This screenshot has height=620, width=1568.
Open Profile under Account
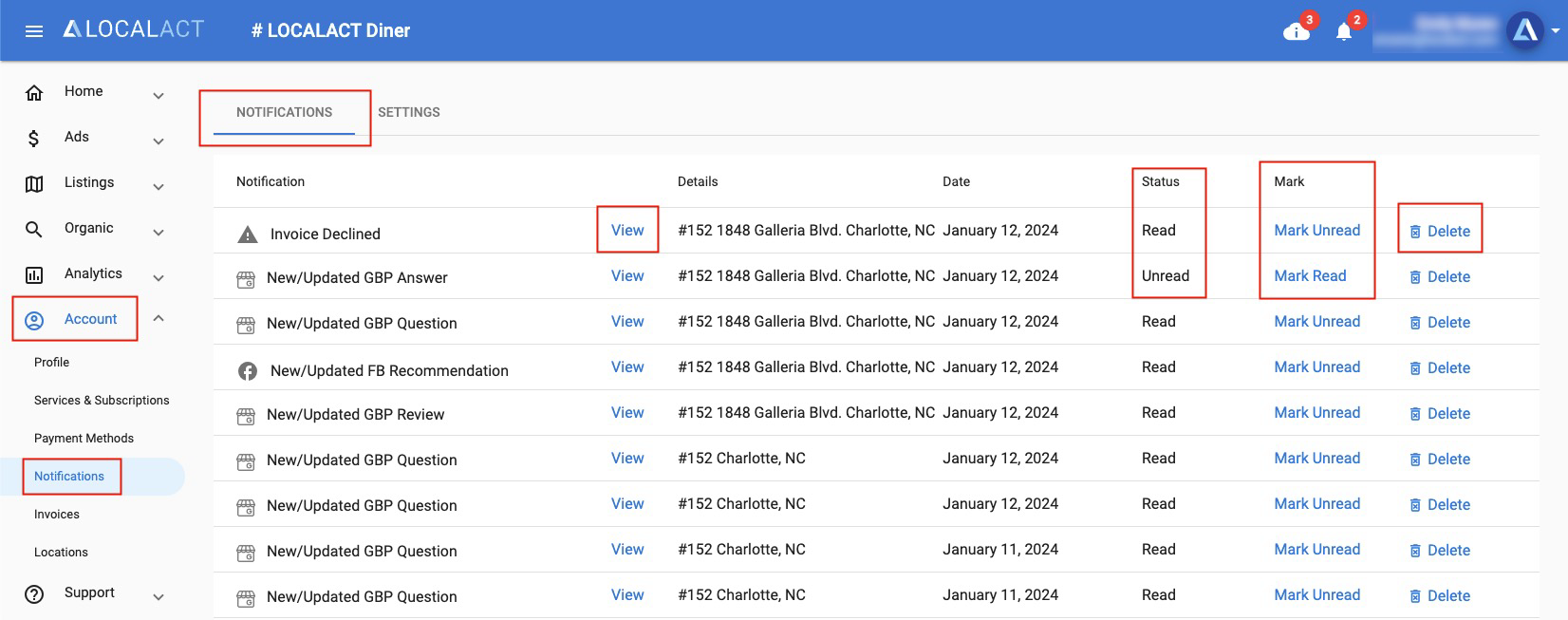pos(52,363)
